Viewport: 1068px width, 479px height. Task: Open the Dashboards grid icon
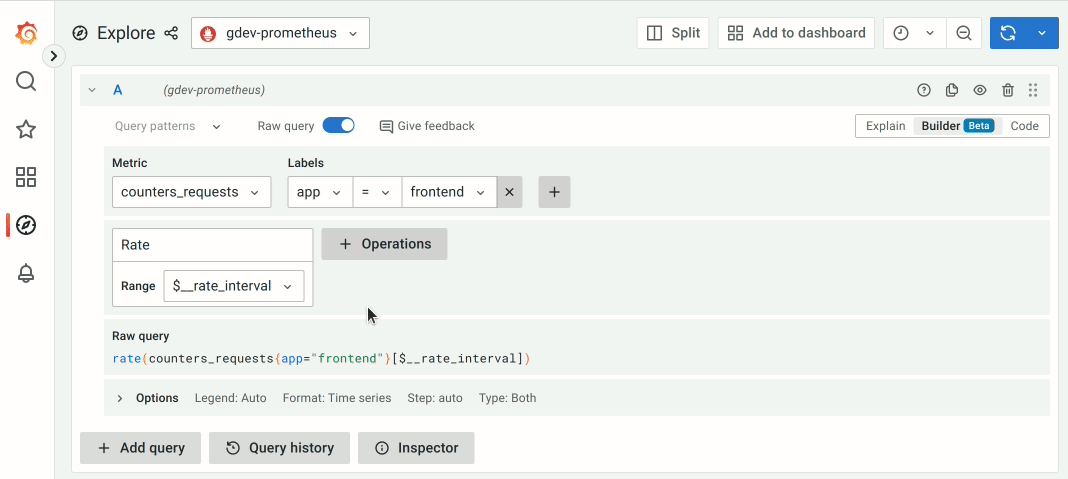pos(27,177)
